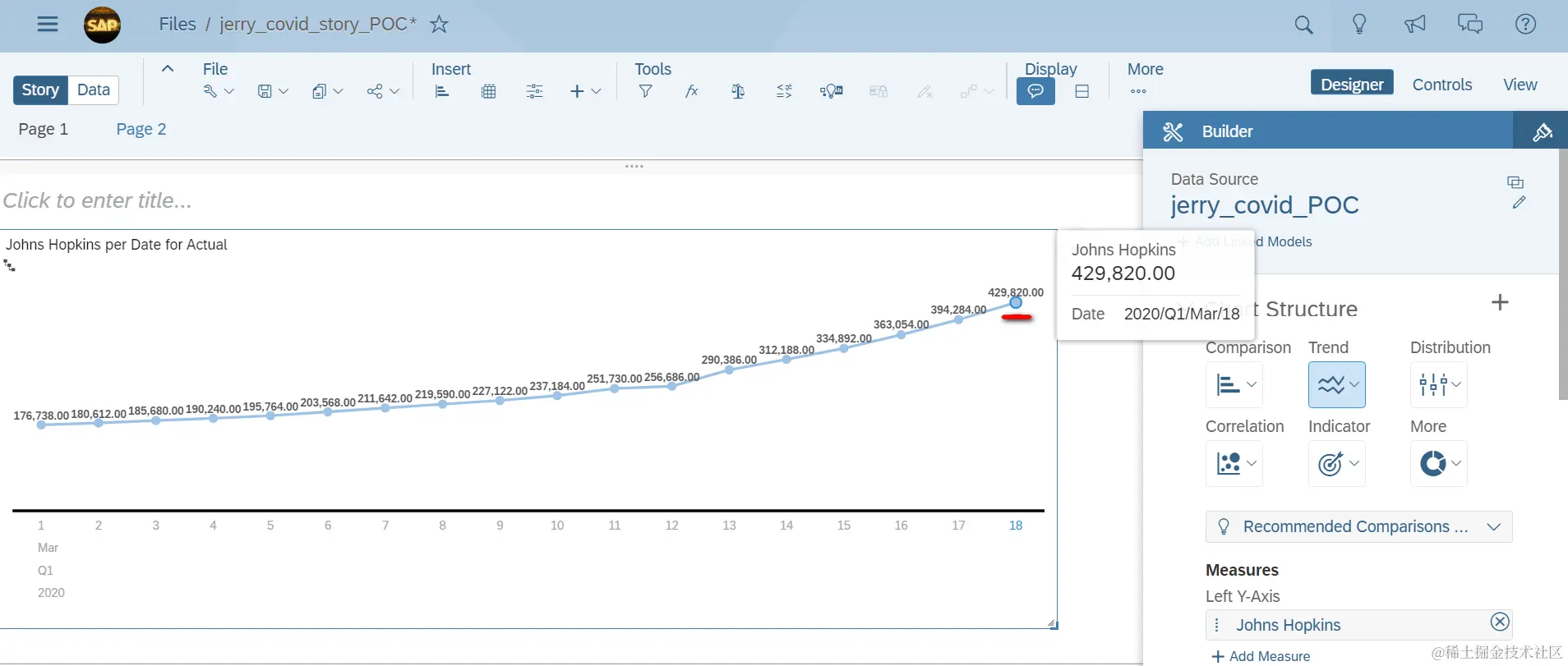Collapse the toolbar with caret
Image resolution: width=1568 pixels, height=666 pixels.
(x=168, y=69)
